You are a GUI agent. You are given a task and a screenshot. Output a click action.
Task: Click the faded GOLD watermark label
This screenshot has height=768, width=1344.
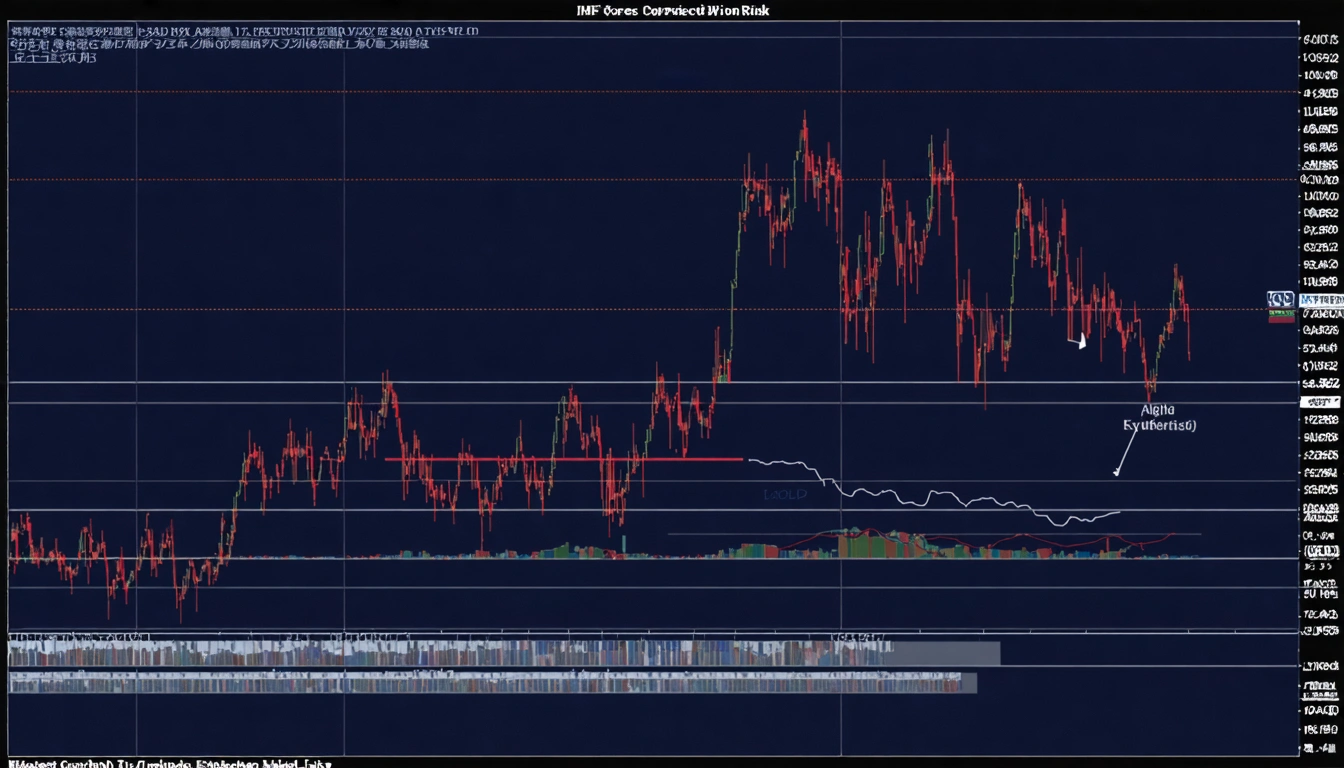(784, 494)
